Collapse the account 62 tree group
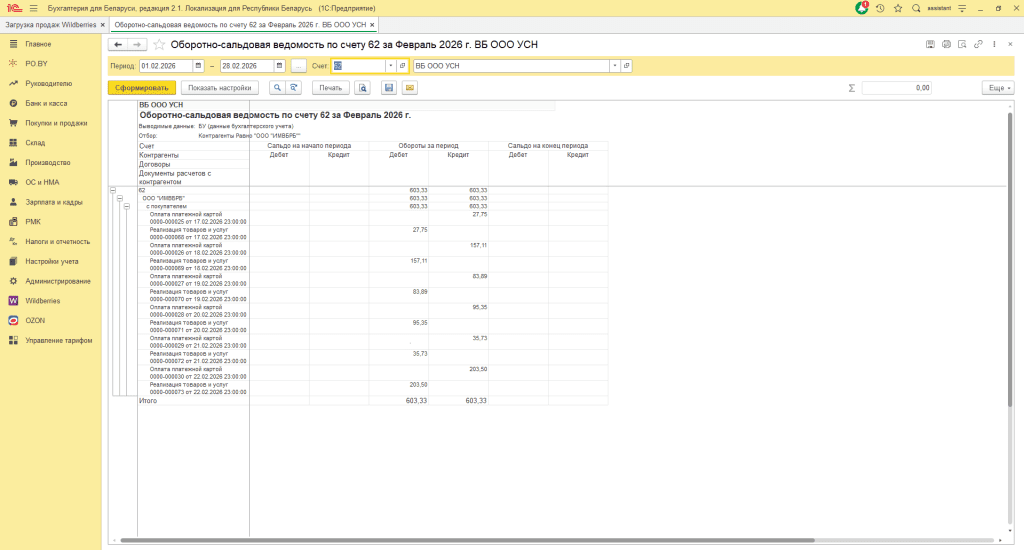Viewport: 1024px width, 550px height. pos(112,190)
